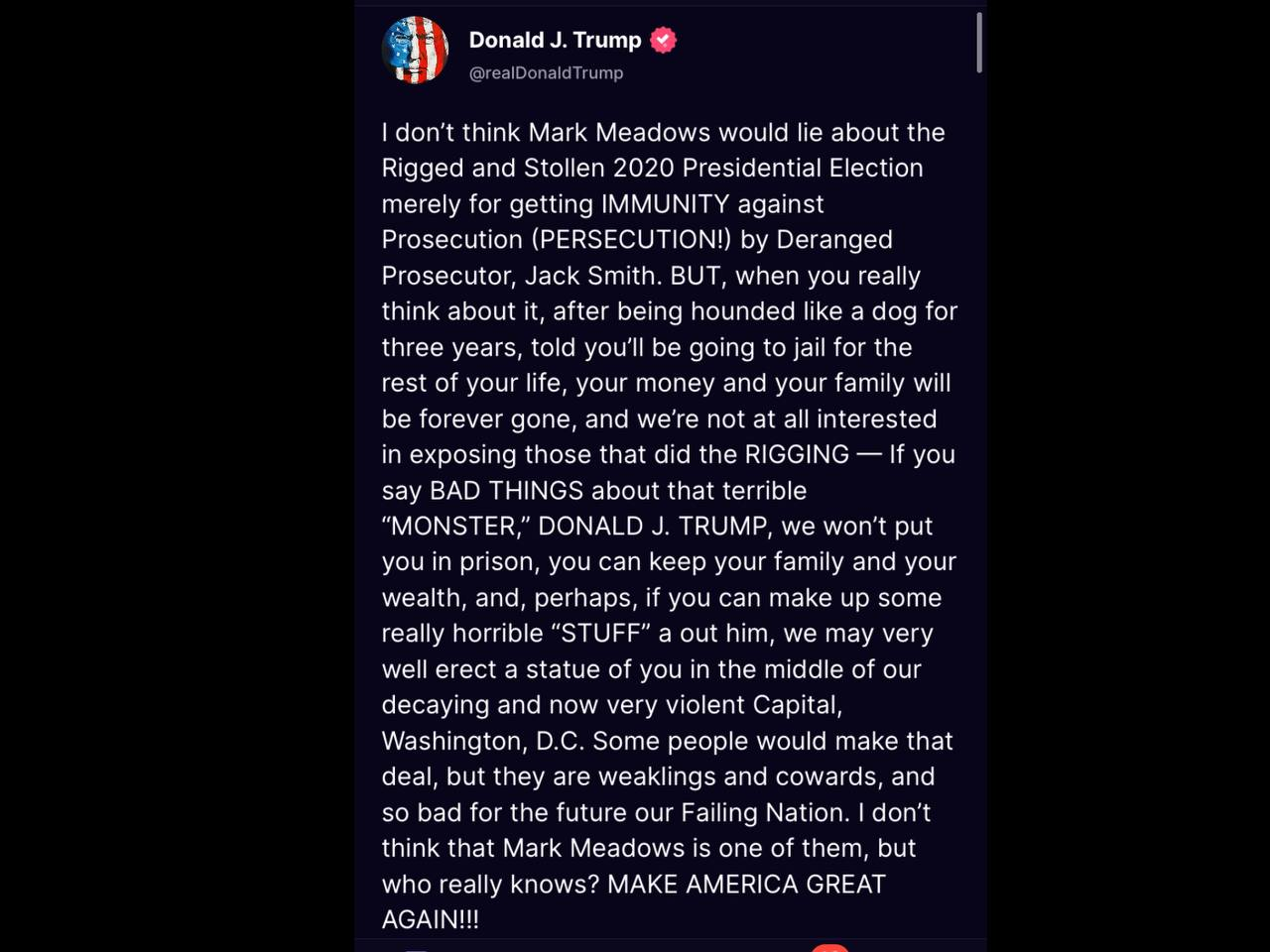The image size is (1270, 952).
Task: Click the partially visible icon at bottom left
Action: pos(417,949)
